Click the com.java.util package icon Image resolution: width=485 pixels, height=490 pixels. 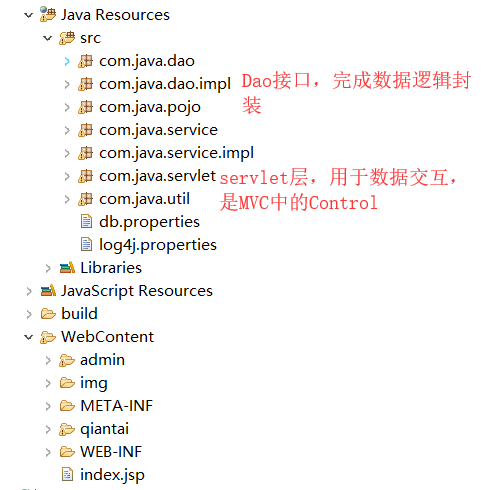tap(85, 199)
